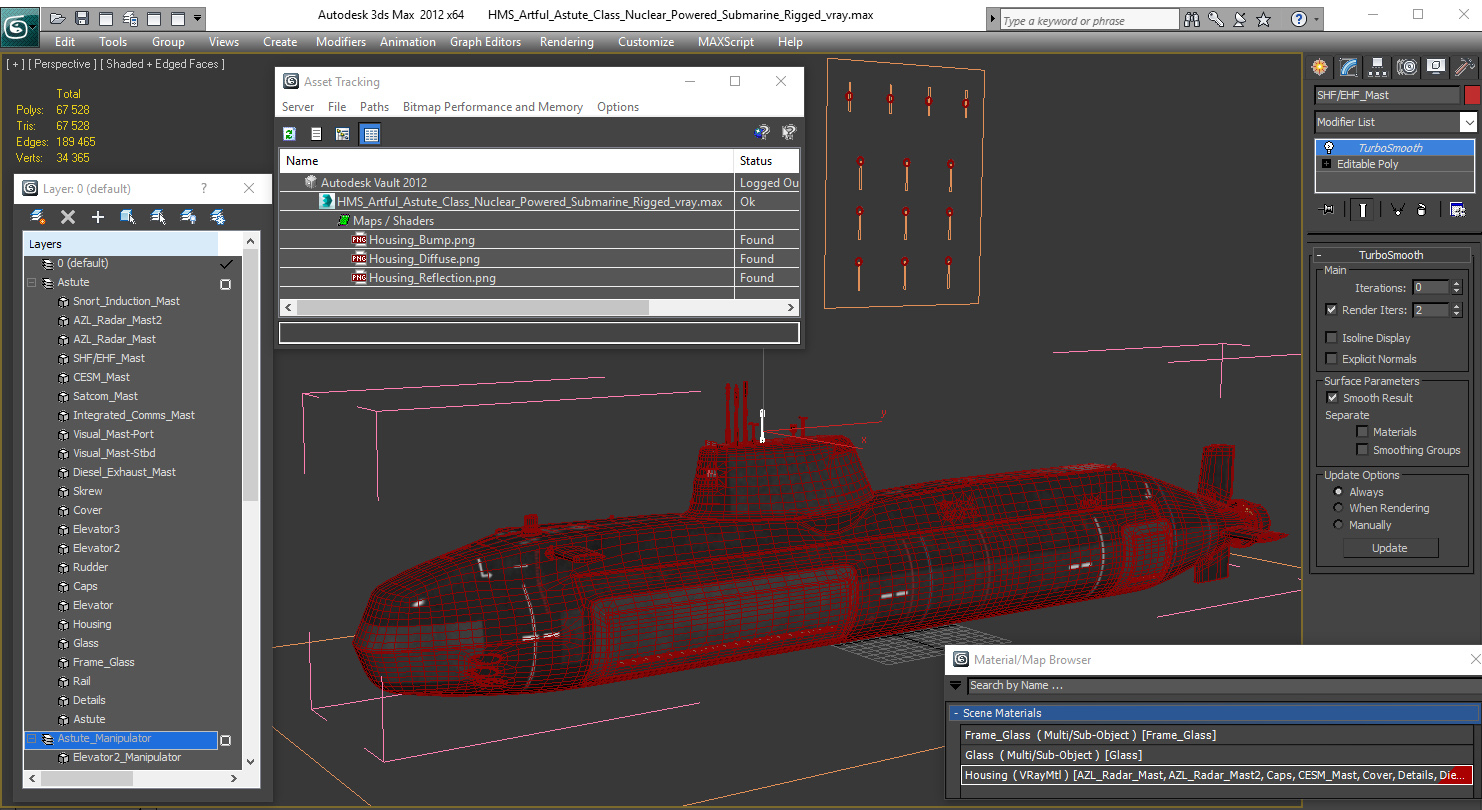This screenshot has height=810, width=1482.
Task: Select Table View icon in Asset Tracking
Action: pyautogui.click(x=370, y=134)
